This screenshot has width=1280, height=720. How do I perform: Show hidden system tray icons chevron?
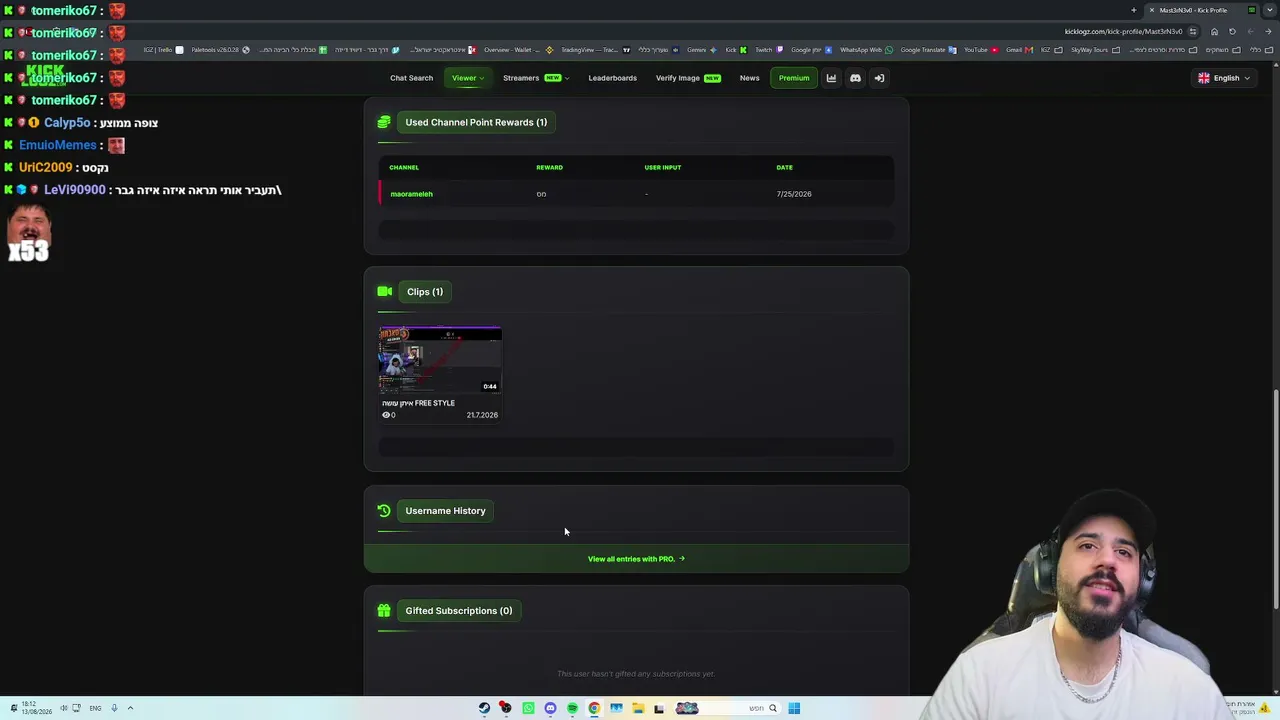tap(130, 708)
